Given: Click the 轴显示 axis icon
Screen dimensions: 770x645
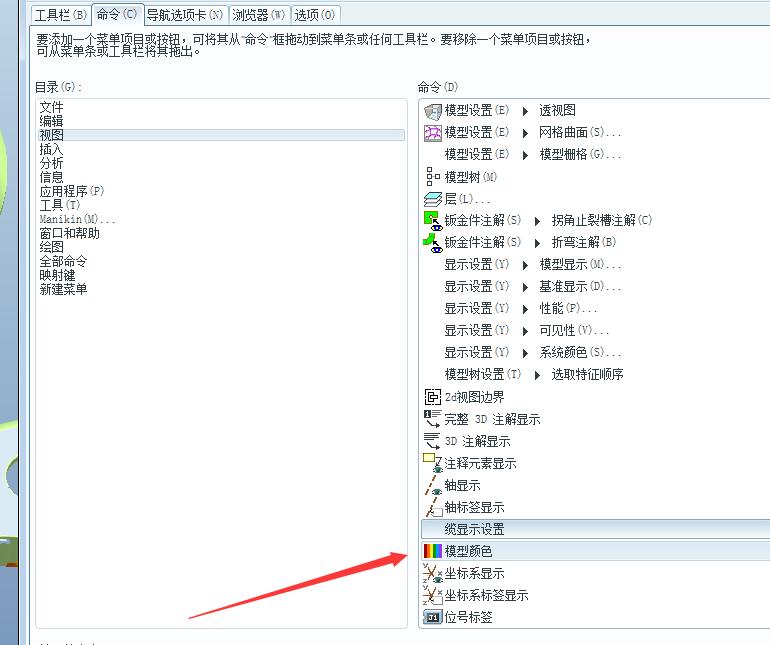Looking at the screenshot, I should pyautogui.click(x=433, y=485).
